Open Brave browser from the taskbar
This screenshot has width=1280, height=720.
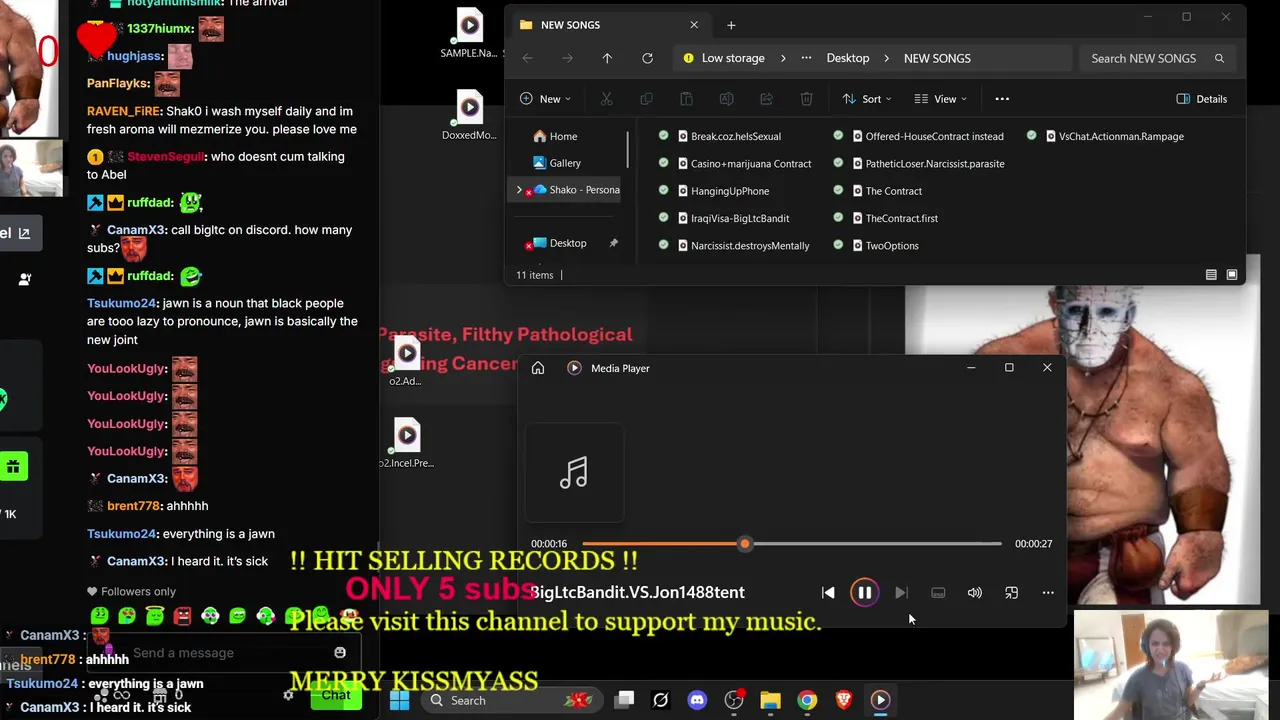pyautogui.click(x=843, y=700)
